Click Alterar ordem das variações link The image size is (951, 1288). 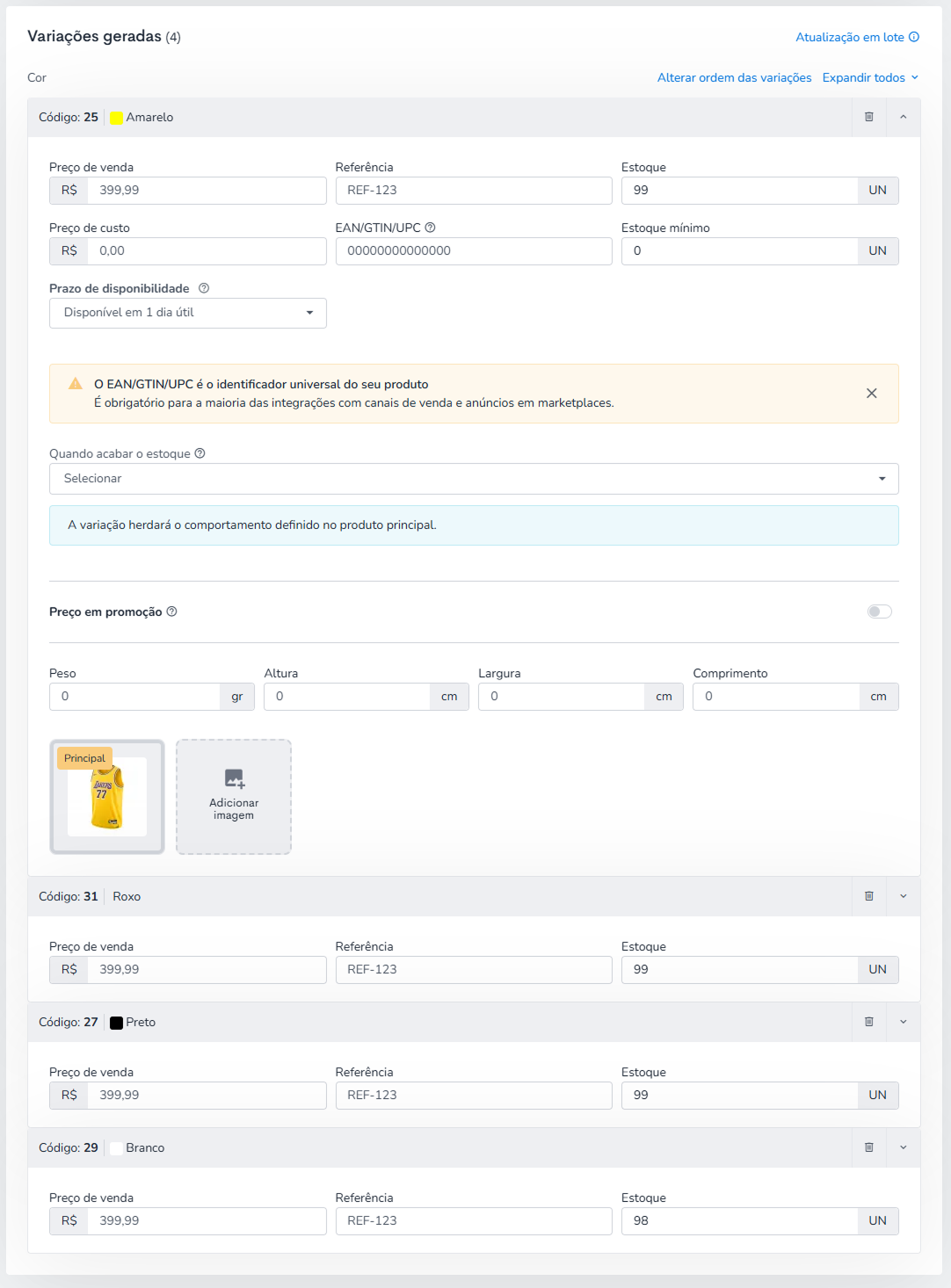[x=735, y=77]
